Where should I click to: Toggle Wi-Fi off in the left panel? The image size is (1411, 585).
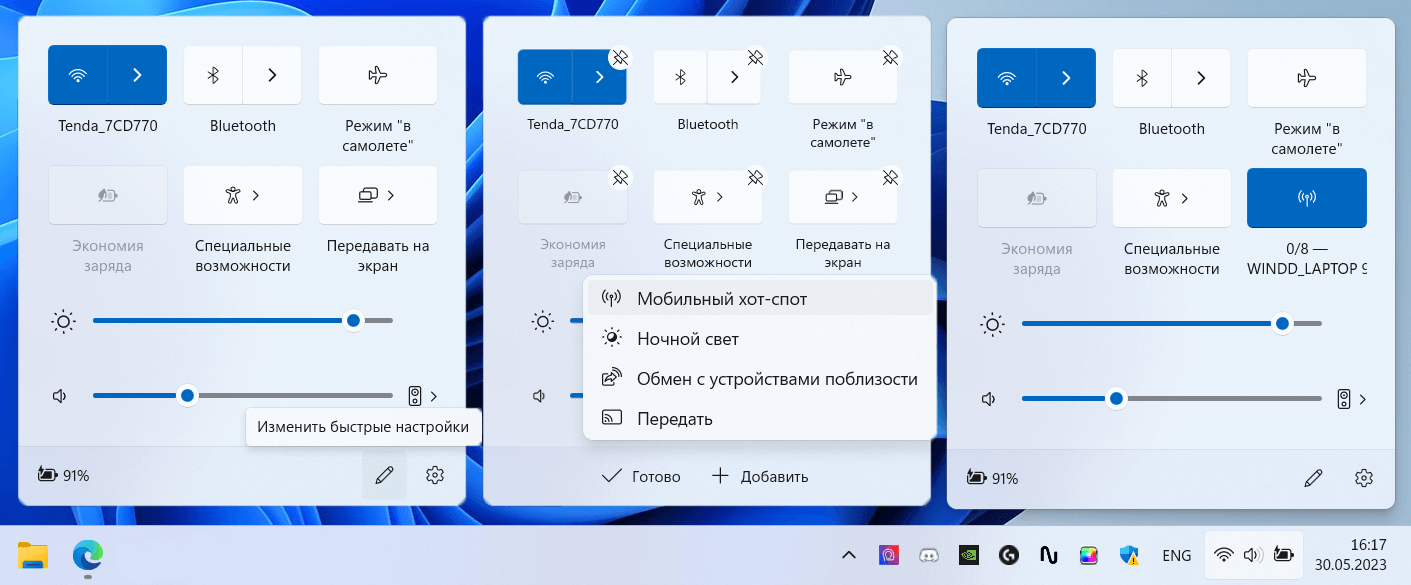click(78, 75)
